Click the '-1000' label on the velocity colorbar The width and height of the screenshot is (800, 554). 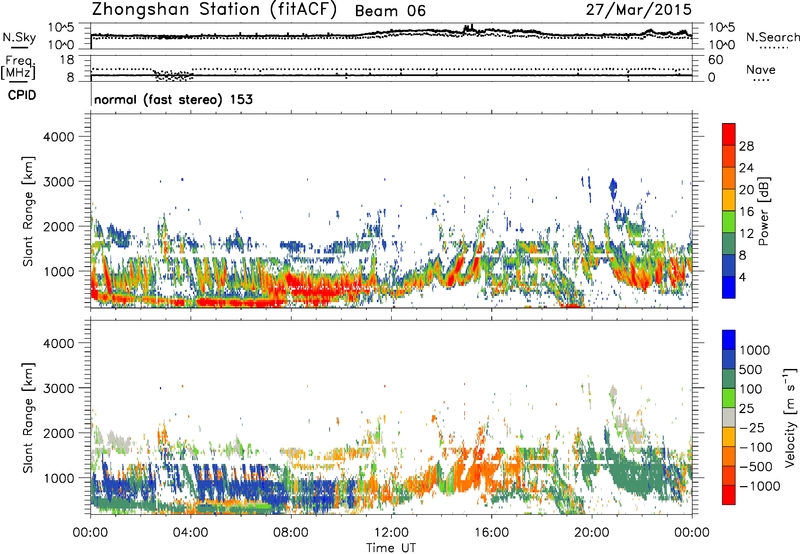point(759,486)
